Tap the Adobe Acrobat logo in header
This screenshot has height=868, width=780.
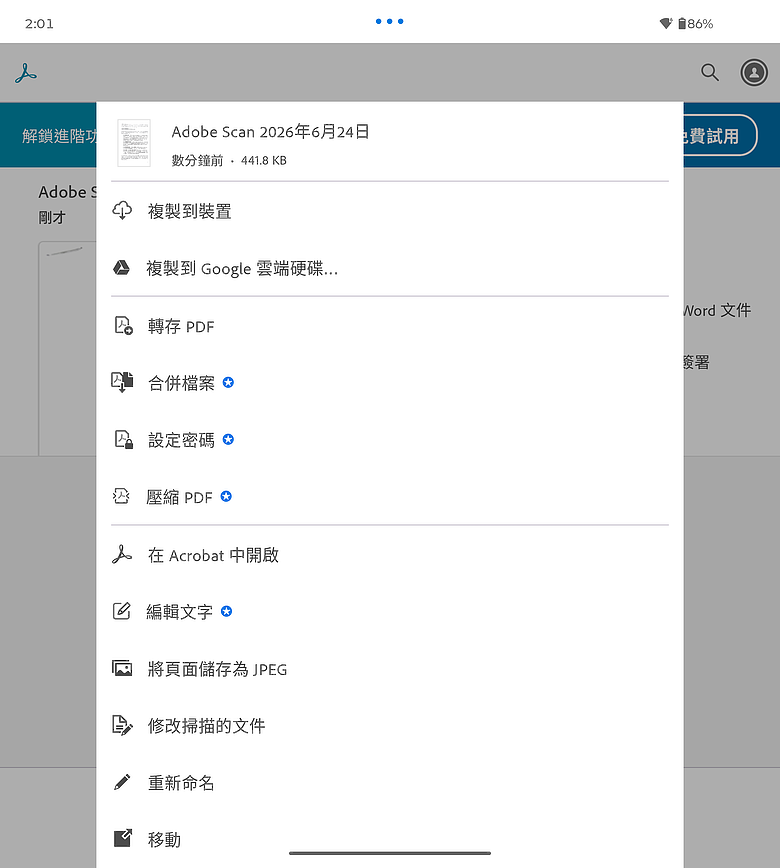coord(26,73)
